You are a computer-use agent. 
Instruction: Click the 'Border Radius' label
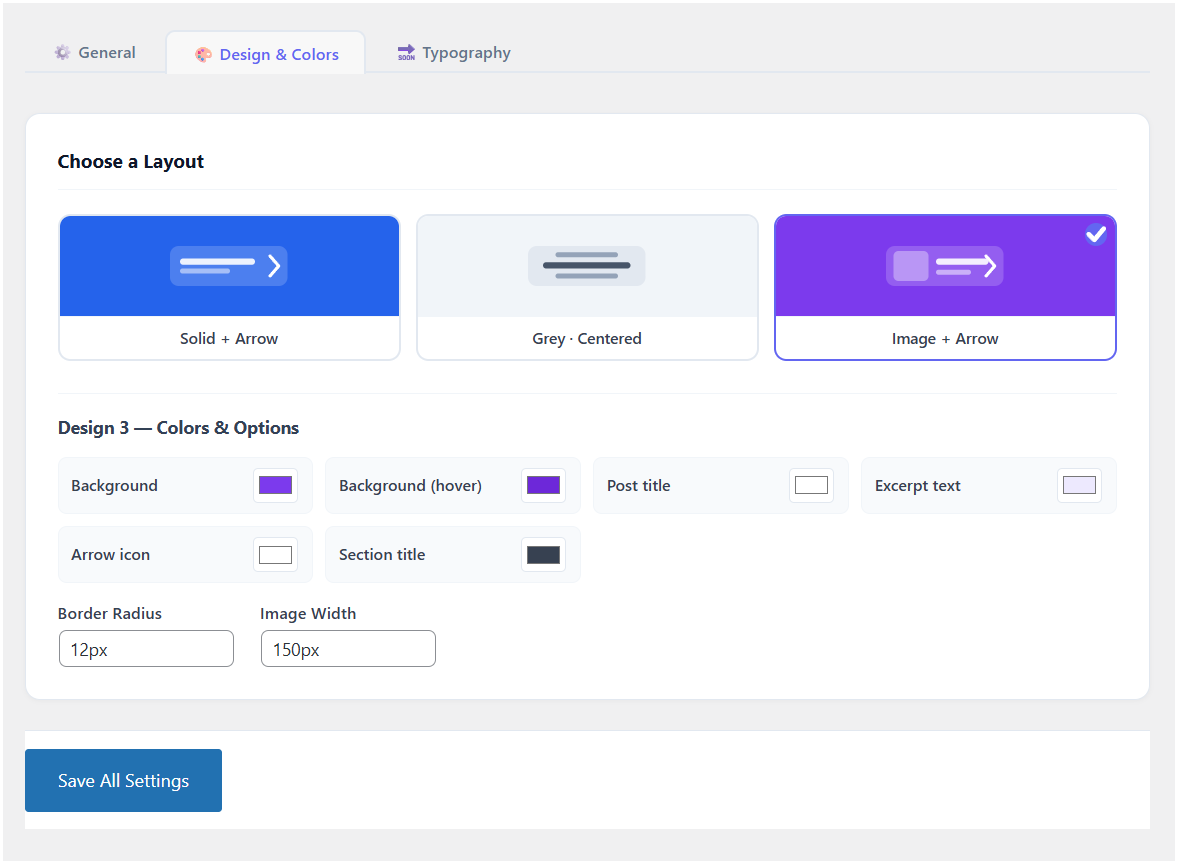(110, 614)
